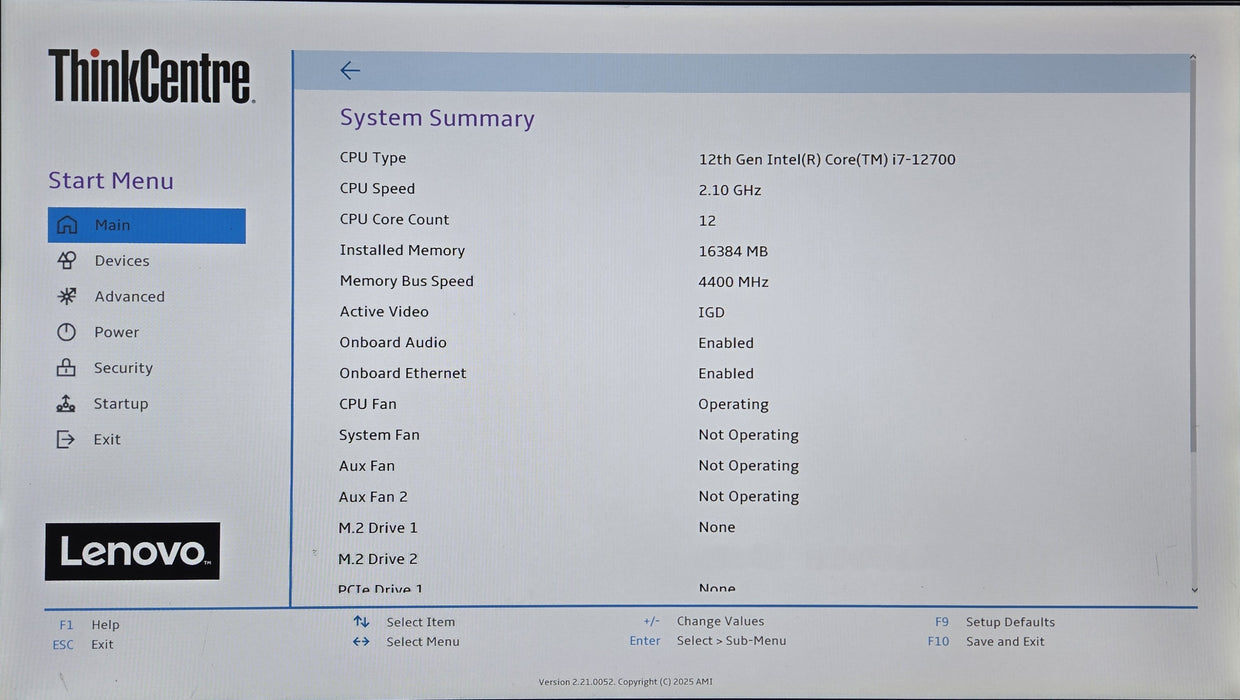Select the value 4400 MHz
Image resolution: width=1240 pixels, height=700 pixels.
pyautogui.click(x=733, y=282)
